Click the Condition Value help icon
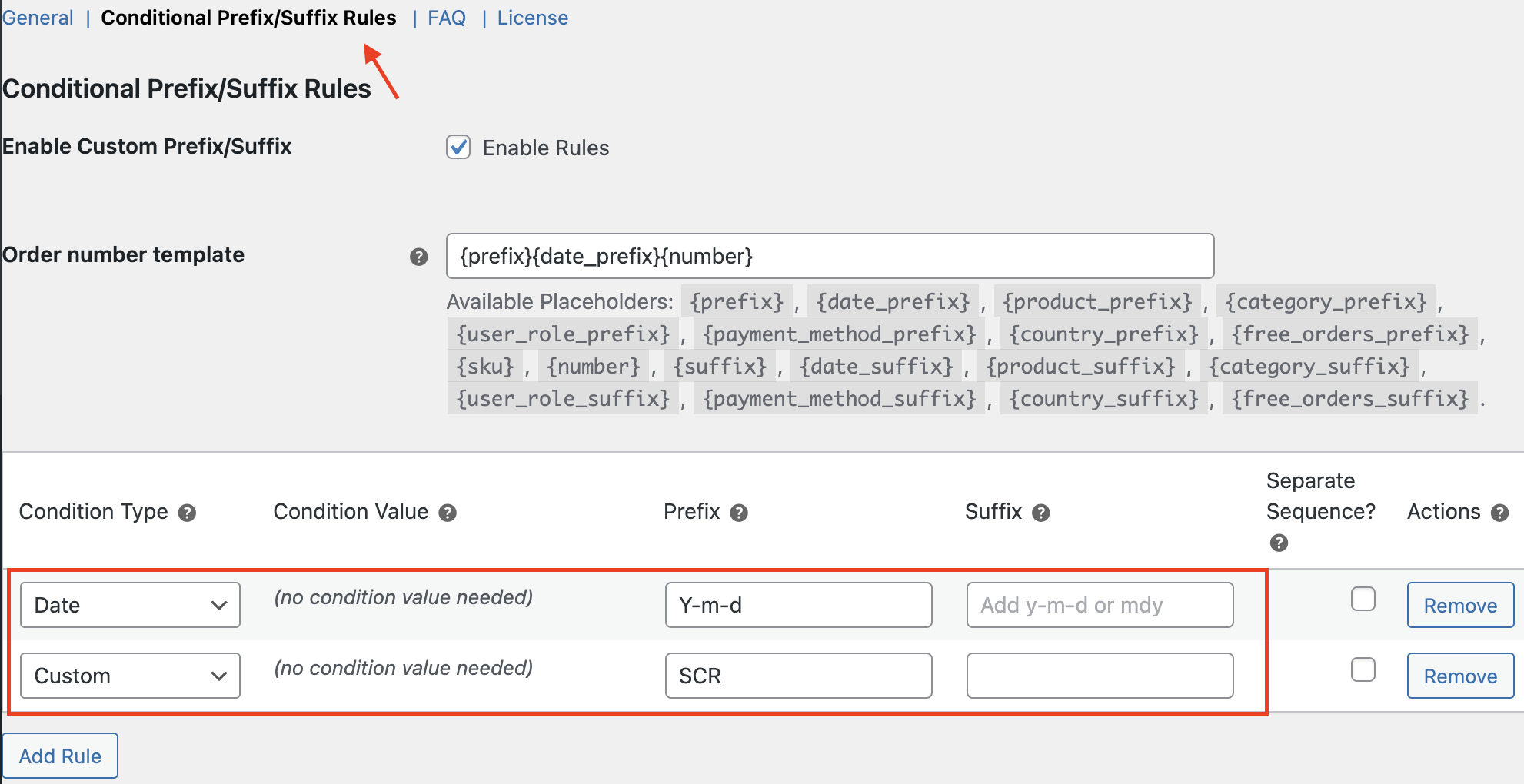The height and width of the screenshot is (784, 1524). coord(449,513)
